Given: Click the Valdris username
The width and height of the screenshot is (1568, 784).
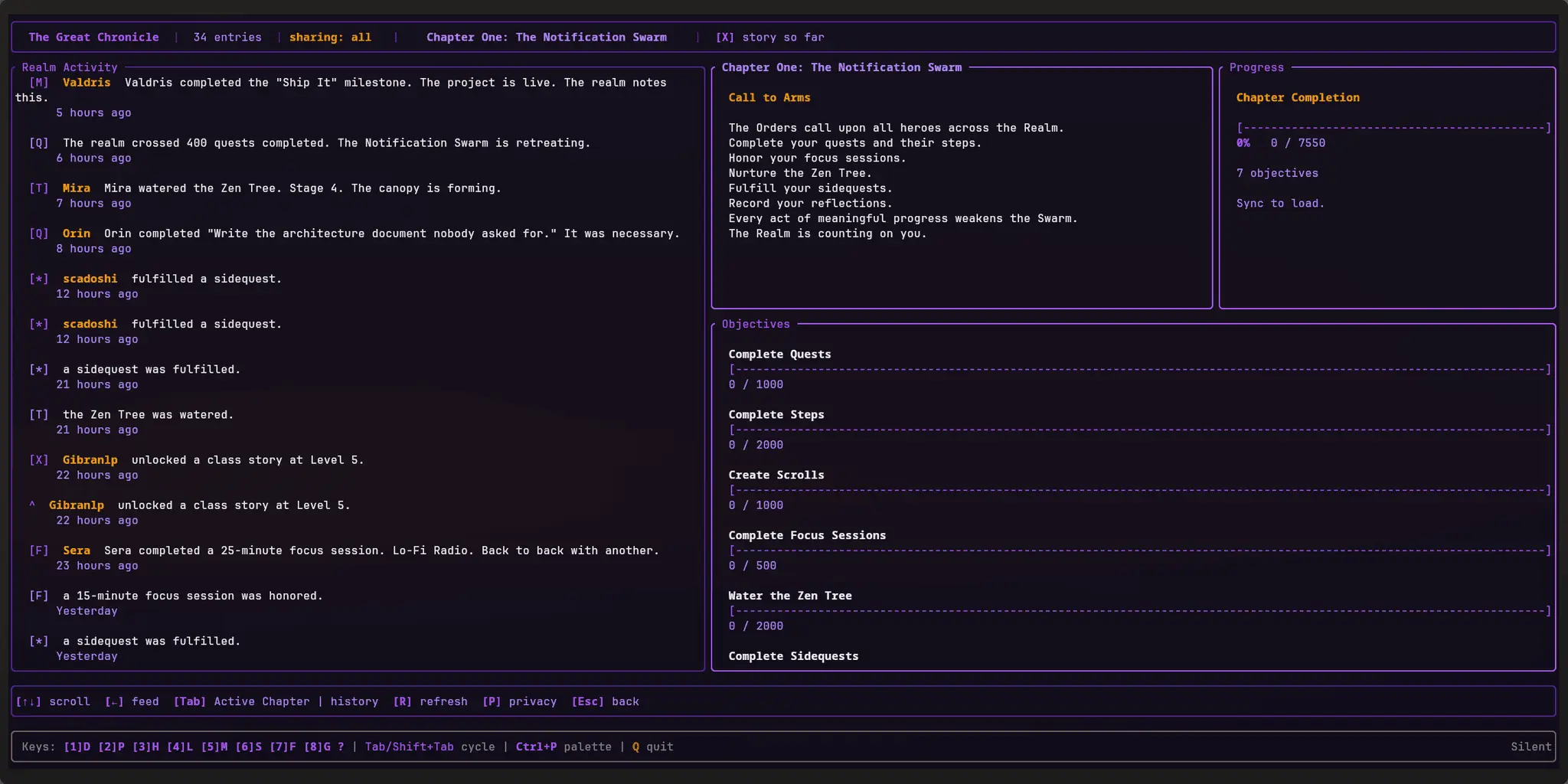Looking at the screenshot, I should click(87, 83).
